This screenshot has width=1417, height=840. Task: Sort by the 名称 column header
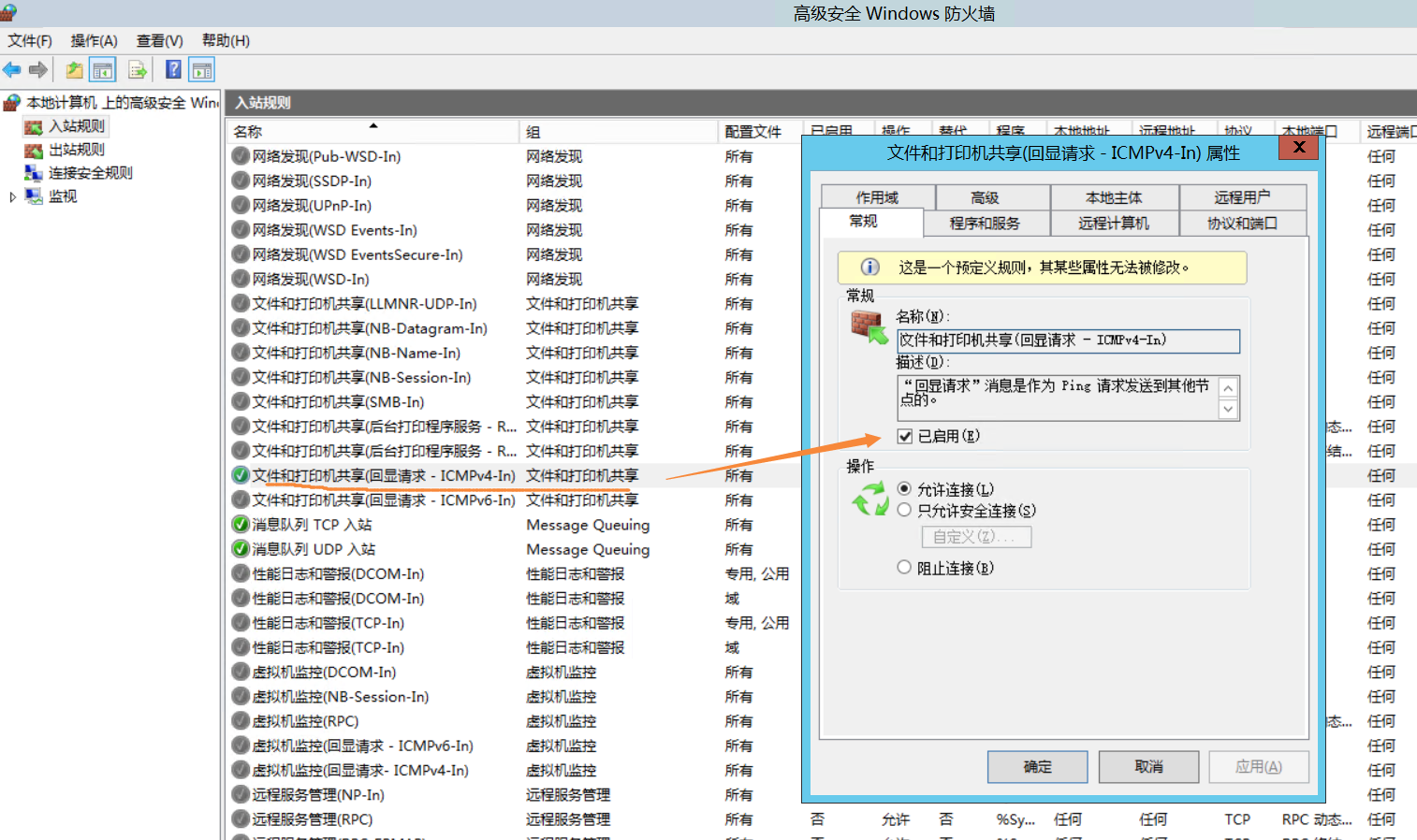[x=374, y=131]
